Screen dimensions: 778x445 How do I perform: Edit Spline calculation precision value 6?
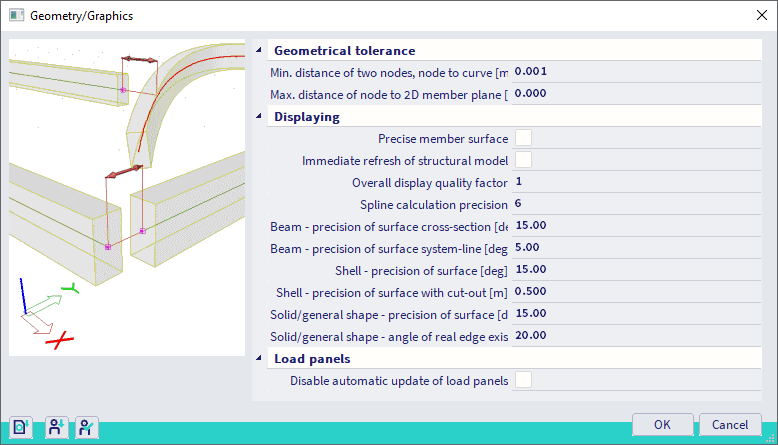click(636, 204)
